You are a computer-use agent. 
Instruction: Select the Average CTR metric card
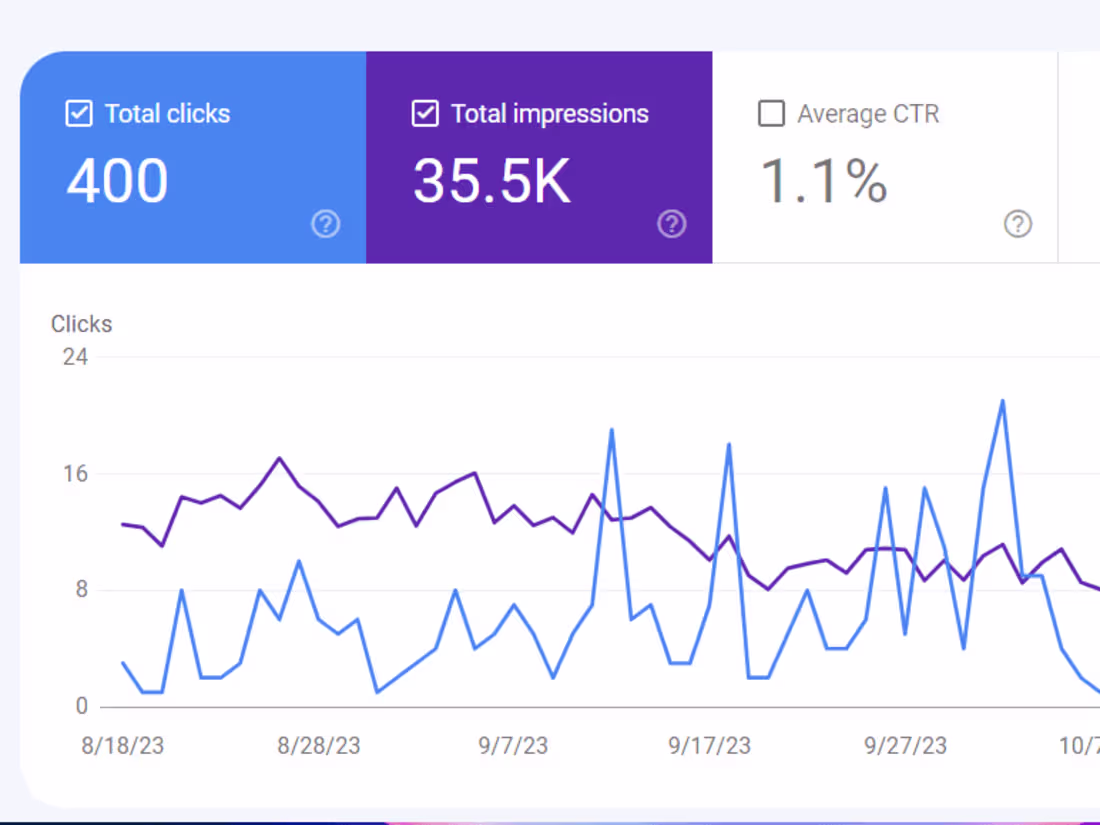click(x=885, y=157)
